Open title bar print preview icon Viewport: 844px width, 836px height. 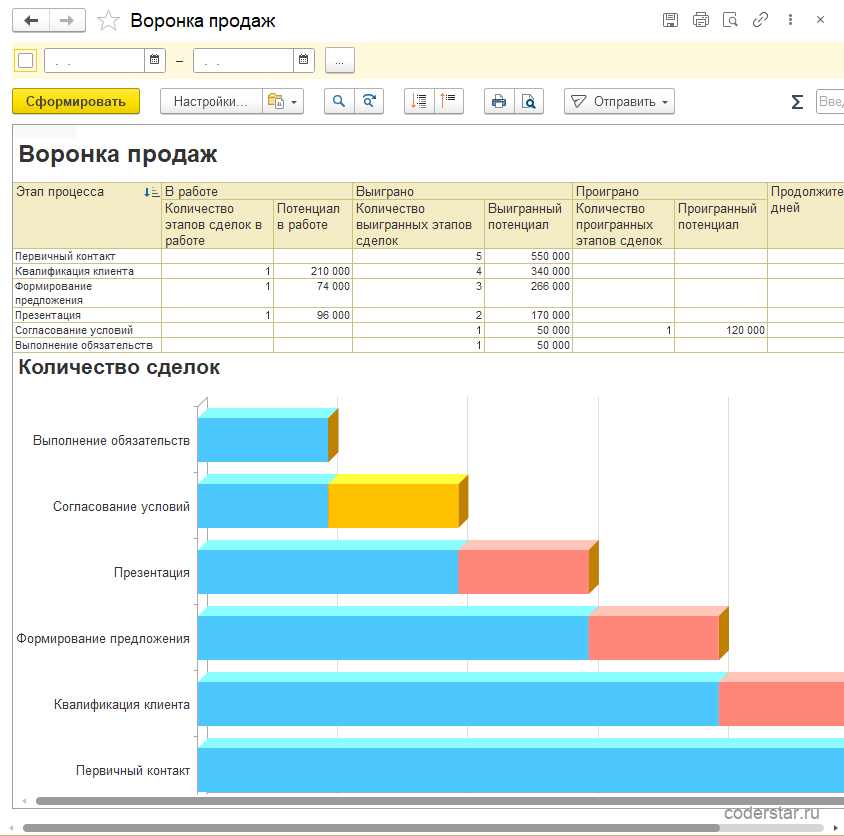click(730, 20)
